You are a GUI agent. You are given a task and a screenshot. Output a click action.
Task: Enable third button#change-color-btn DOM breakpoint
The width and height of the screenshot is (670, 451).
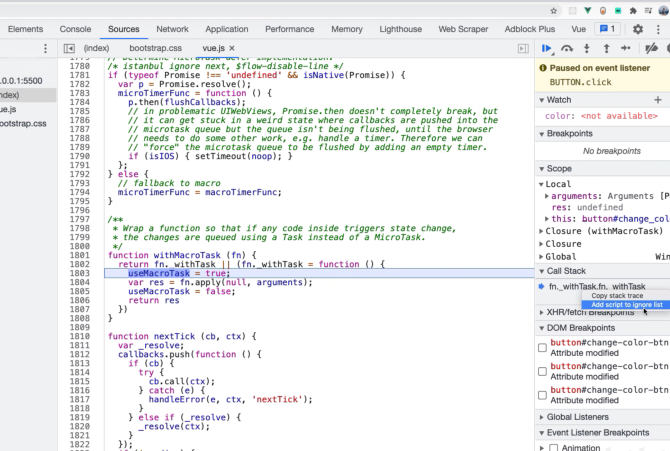tap(542, 395)
